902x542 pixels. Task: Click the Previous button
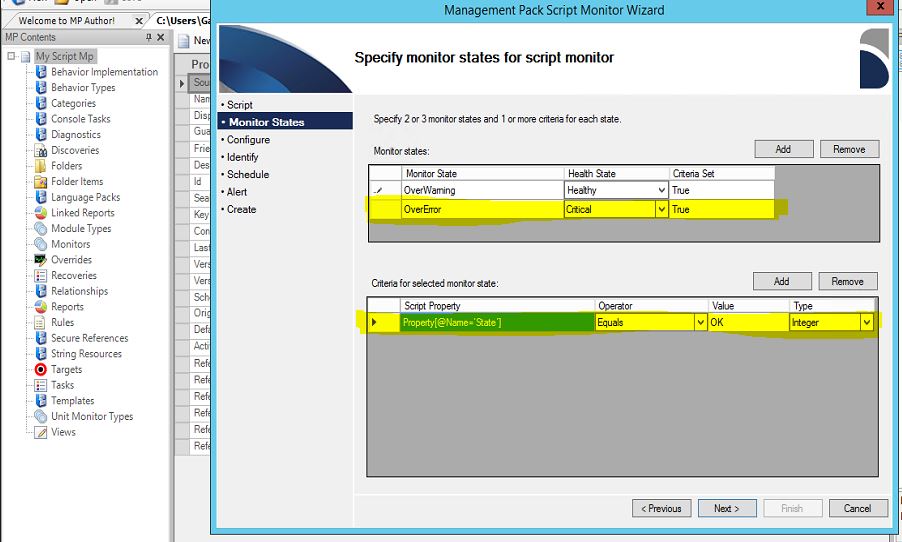pyautogui.click(x=662, y=509)
